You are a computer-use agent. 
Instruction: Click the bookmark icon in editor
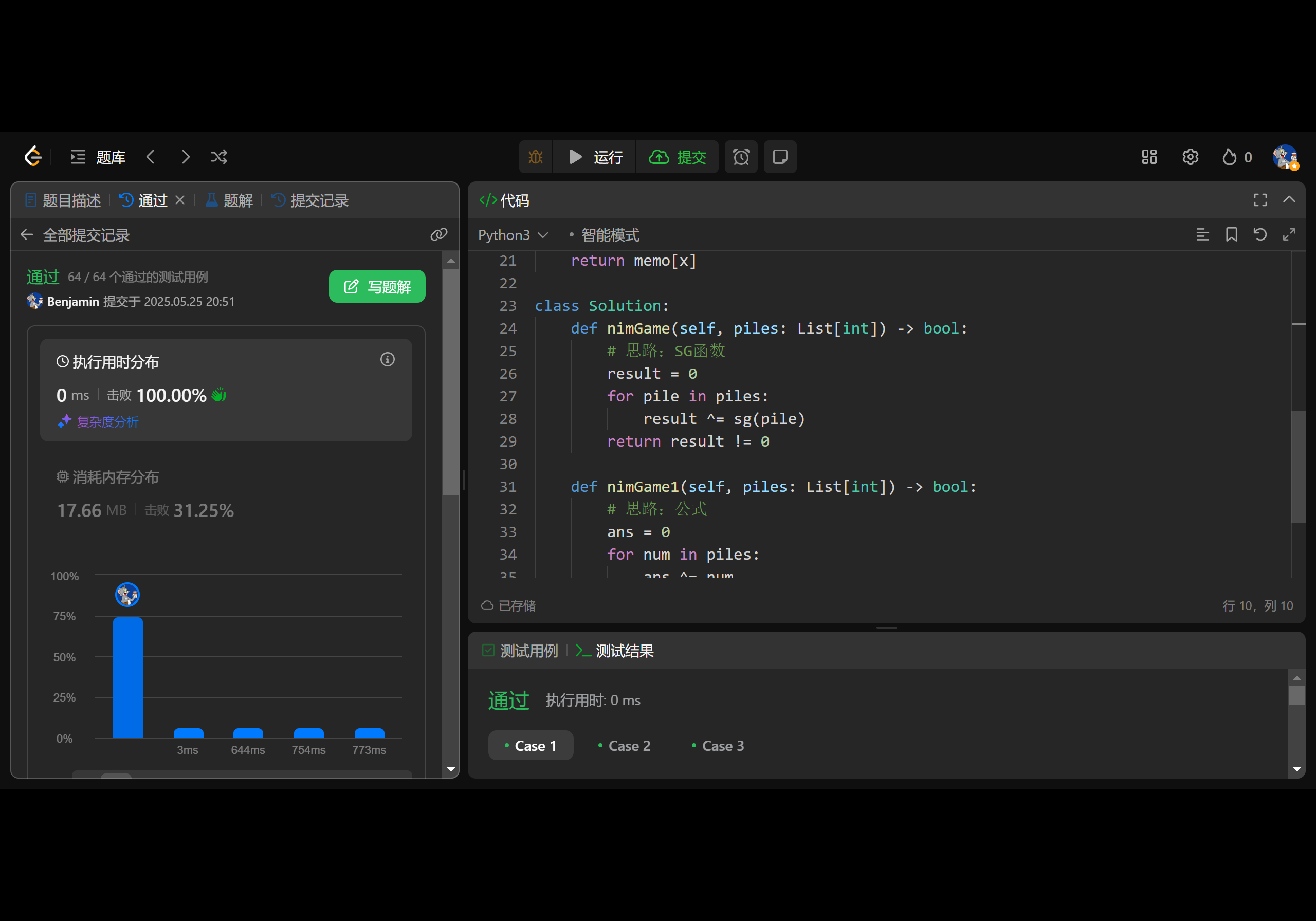coord(1231,234)
